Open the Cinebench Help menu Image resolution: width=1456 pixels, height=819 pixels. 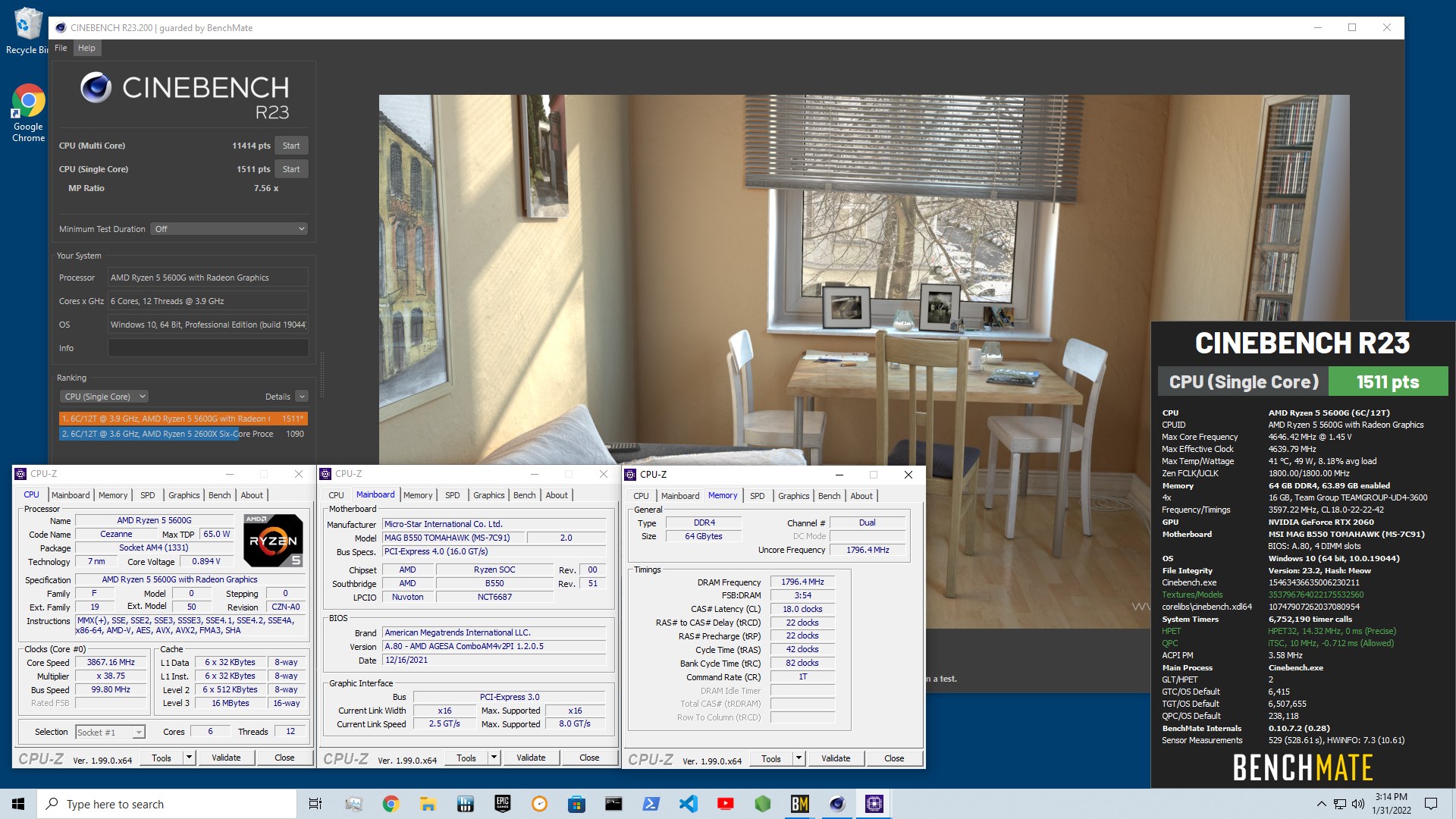click(86, 48)
